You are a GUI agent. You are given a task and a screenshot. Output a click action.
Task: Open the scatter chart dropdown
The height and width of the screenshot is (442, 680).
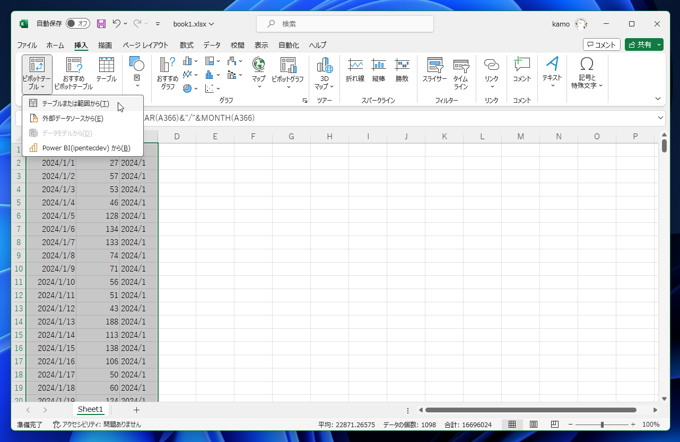click(212, 88)
